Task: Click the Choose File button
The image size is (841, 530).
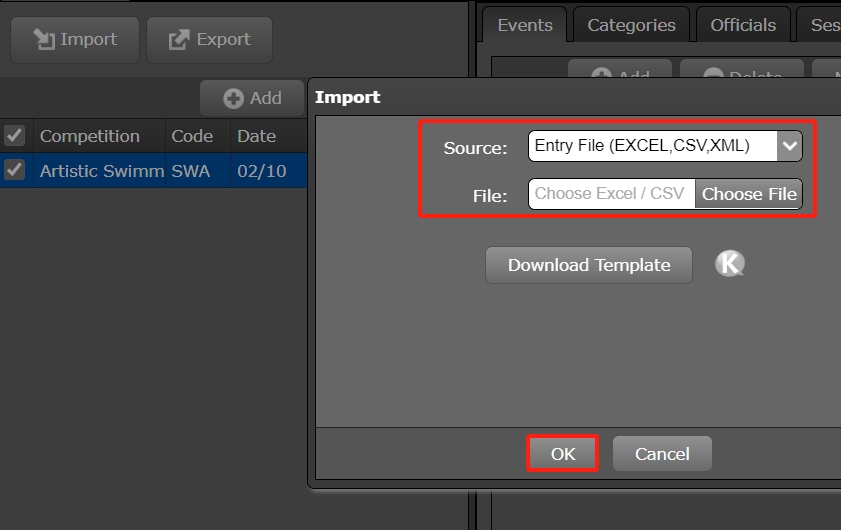Action: (749, 194)
